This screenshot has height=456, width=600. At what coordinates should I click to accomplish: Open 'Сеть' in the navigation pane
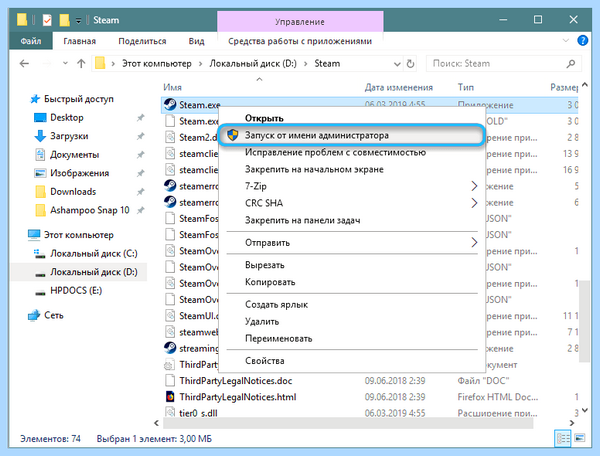click(54, 315)
